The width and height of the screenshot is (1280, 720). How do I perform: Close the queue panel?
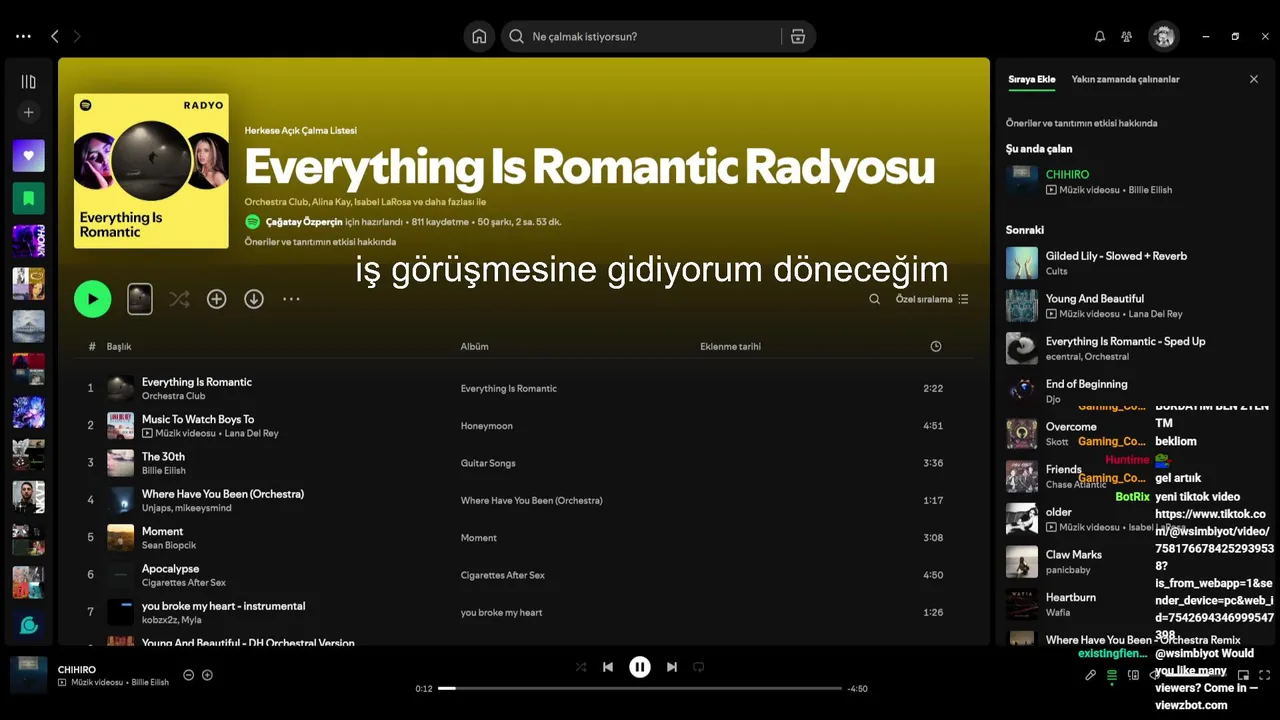(x=1254, y=79)
